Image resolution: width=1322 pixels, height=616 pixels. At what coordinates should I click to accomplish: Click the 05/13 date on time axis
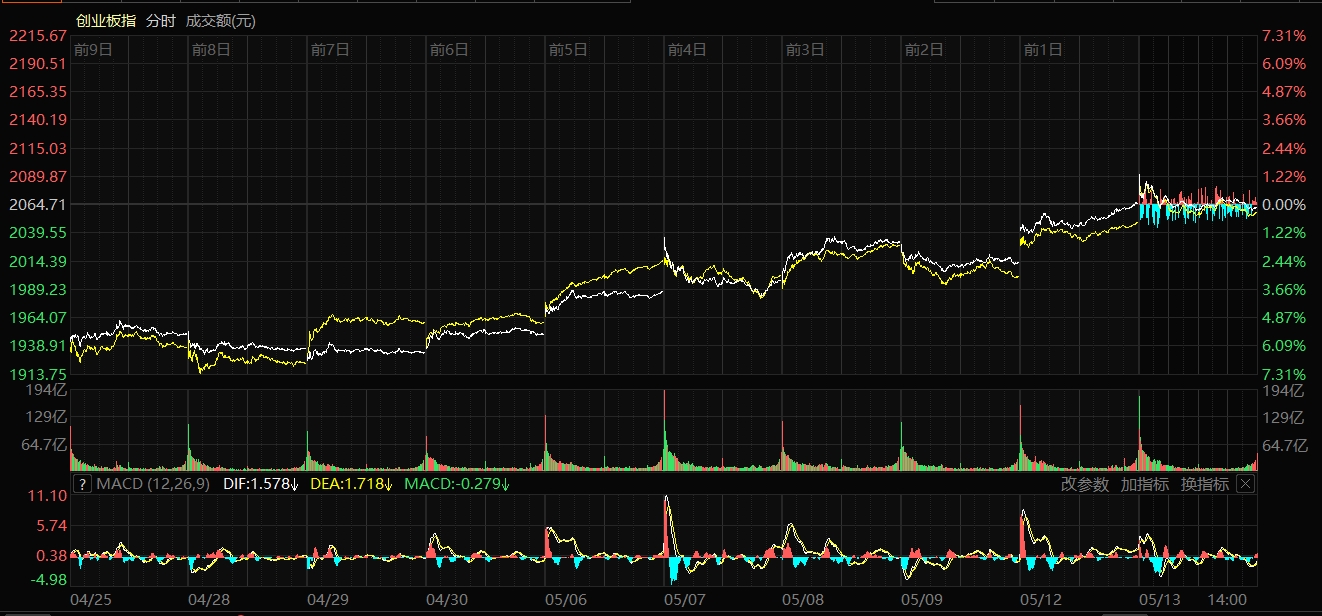point(1160,600)
